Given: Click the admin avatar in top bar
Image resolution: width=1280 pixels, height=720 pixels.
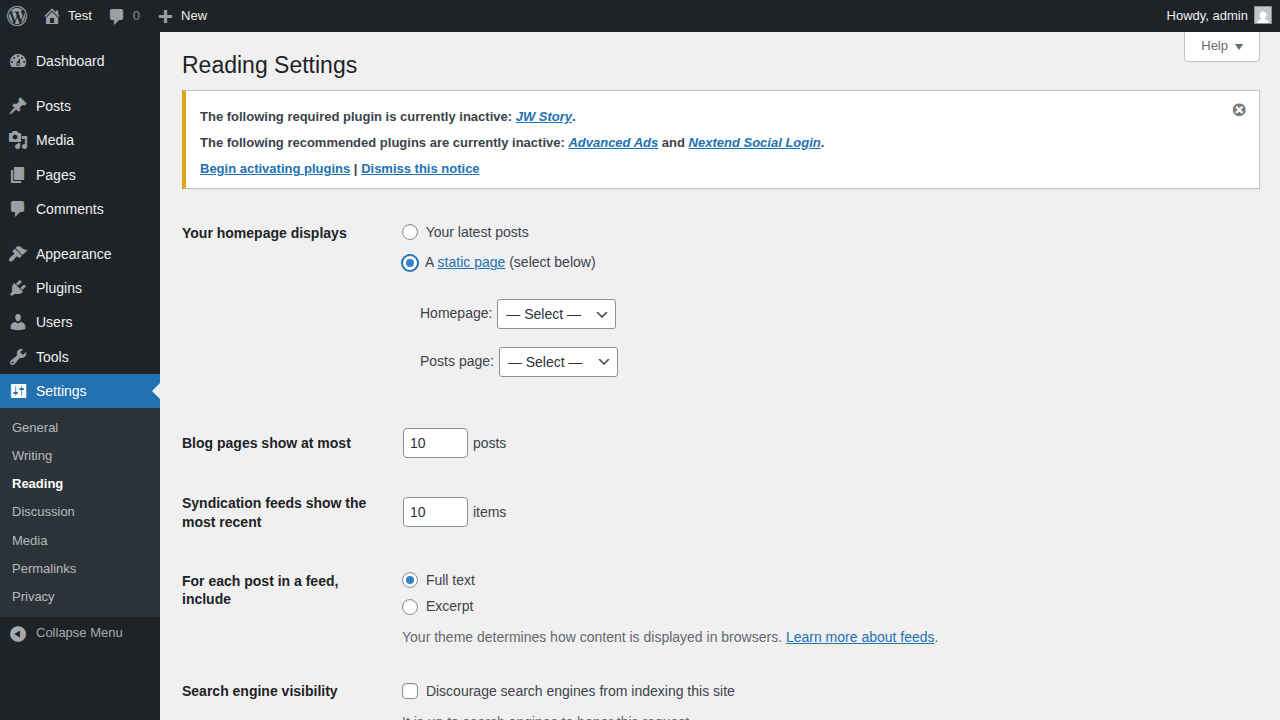Looking at the screenshot, I should click(x=1263, y=16).
